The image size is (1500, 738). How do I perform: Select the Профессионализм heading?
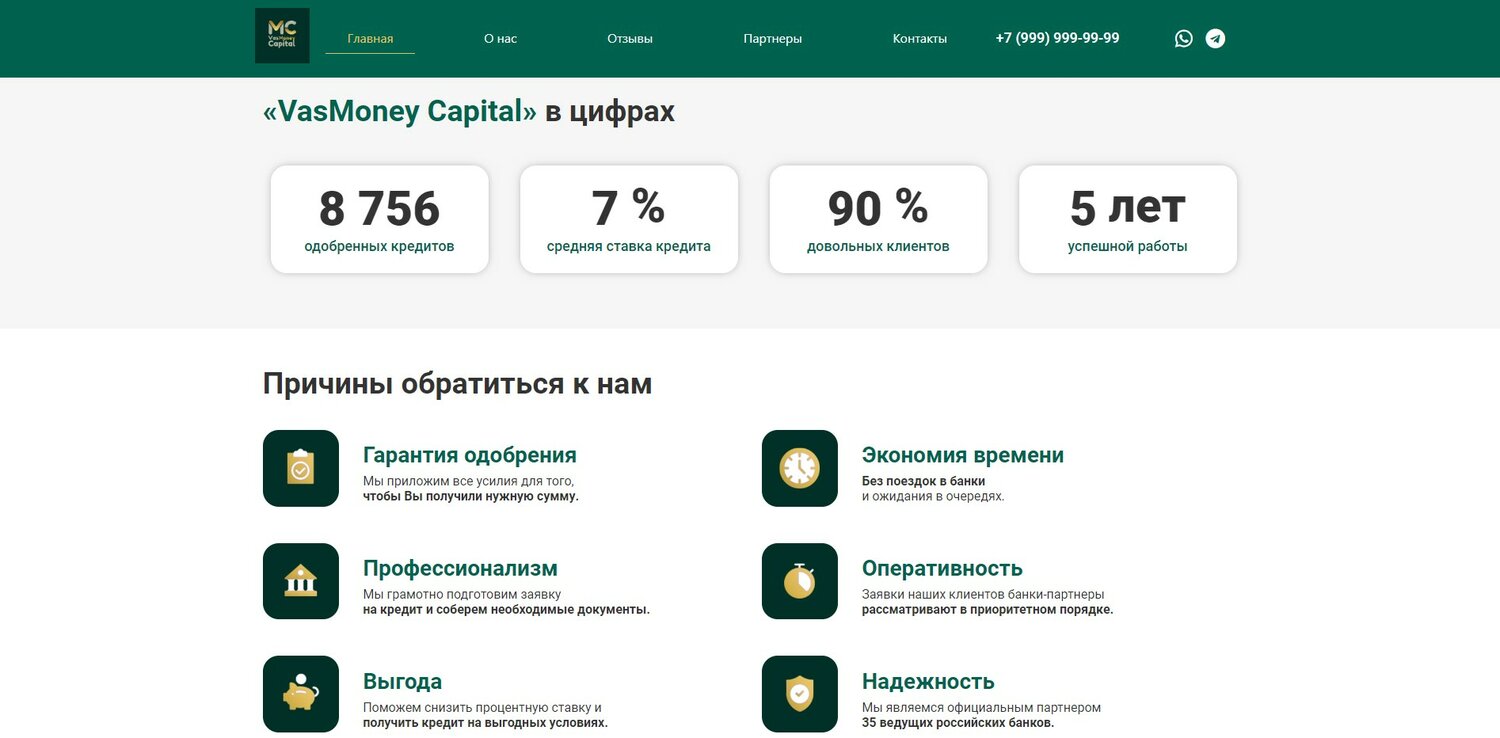[x=460, y=568]
